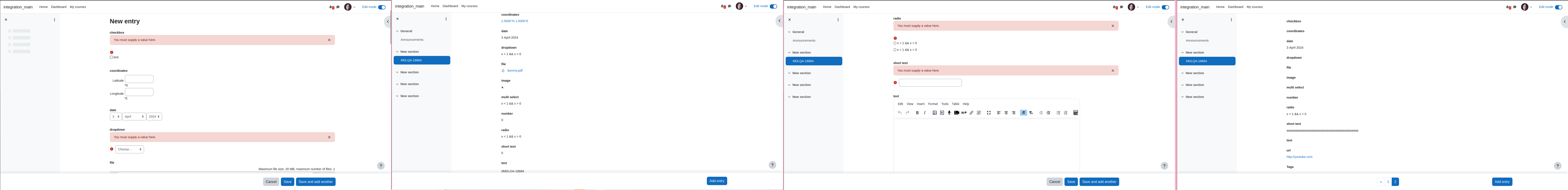Open the three-dot menu in the dummy.pdf window

[446, 19]
